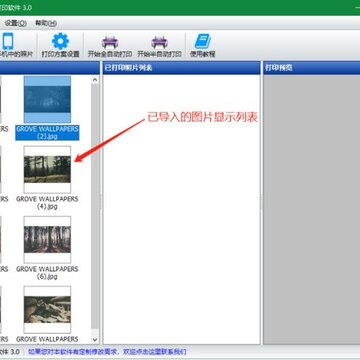Click scroll down arrow of image list

[x=95, y=340]
